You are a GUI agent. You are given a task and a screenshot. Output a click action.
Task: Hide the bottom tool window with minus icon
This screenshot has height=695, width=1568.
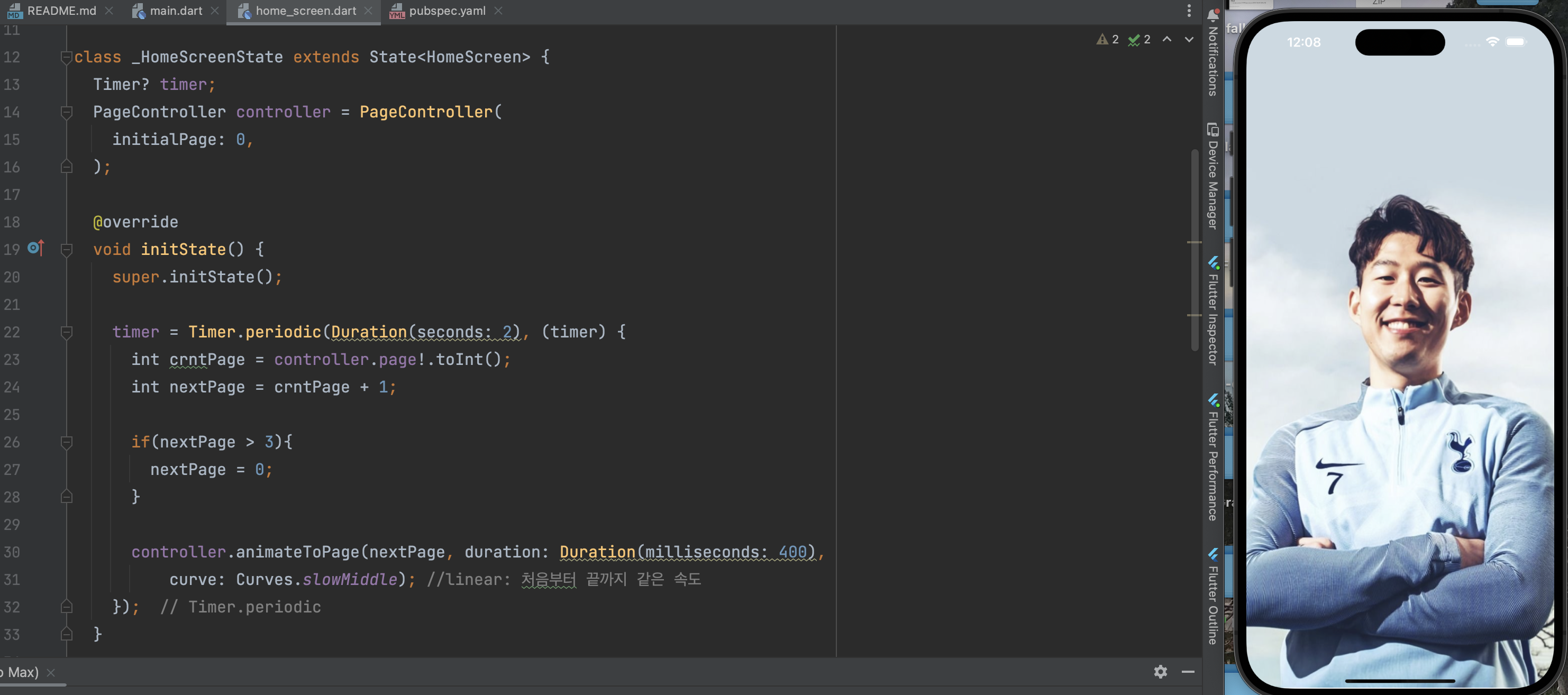click(1188, 672)
